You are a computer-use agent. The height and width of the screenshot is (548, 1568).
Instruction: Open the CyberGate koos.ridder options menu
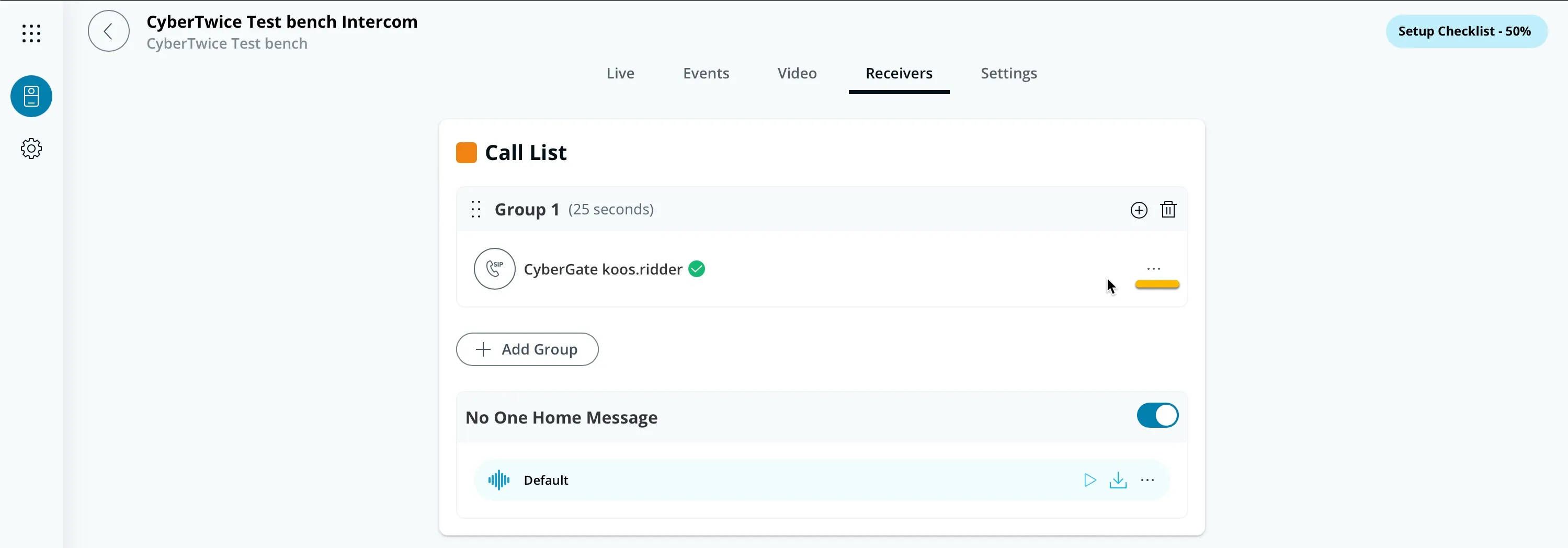(1153, 269)
